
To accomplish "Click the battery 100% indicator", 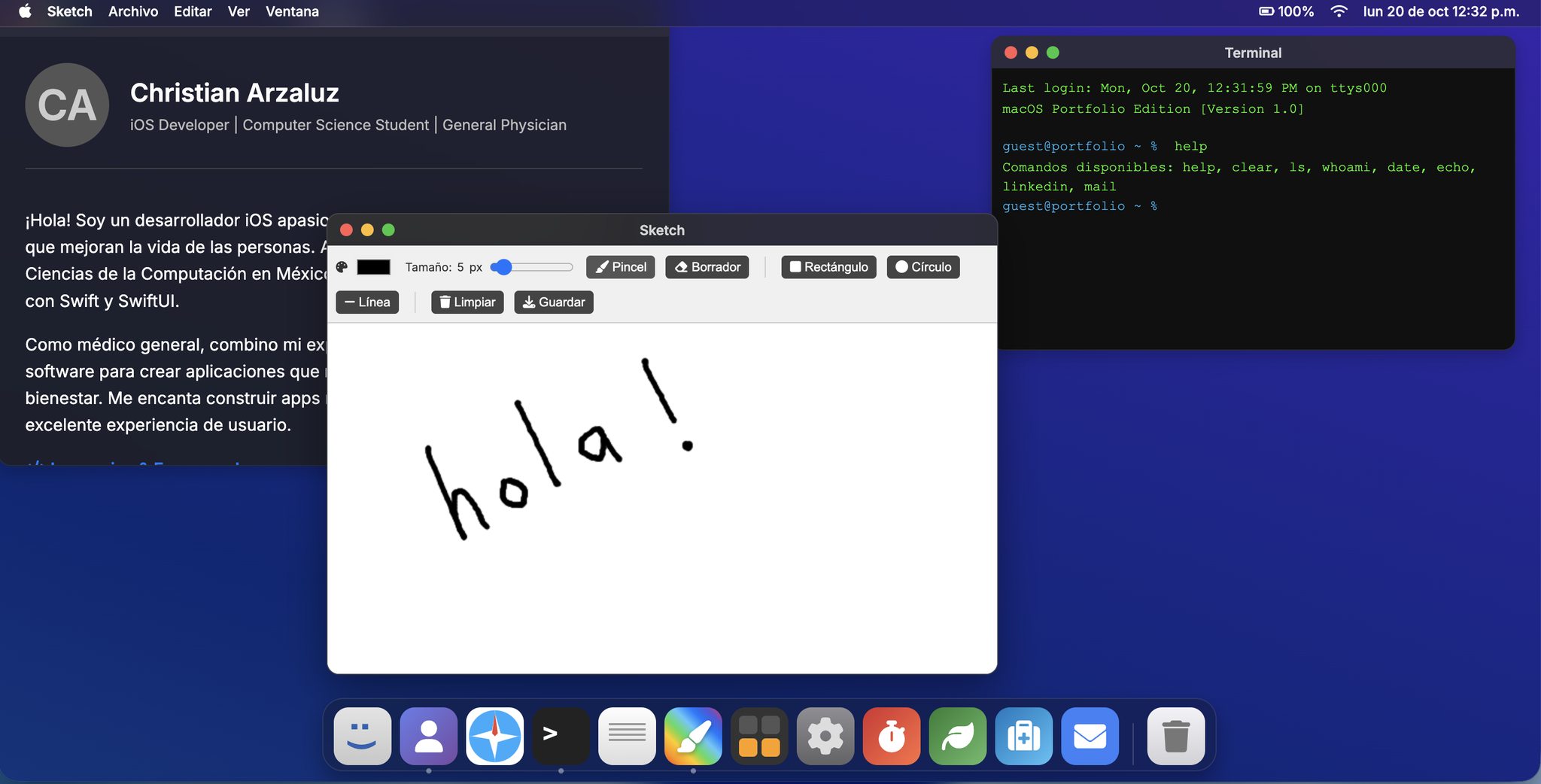I will pos(1286,11).
